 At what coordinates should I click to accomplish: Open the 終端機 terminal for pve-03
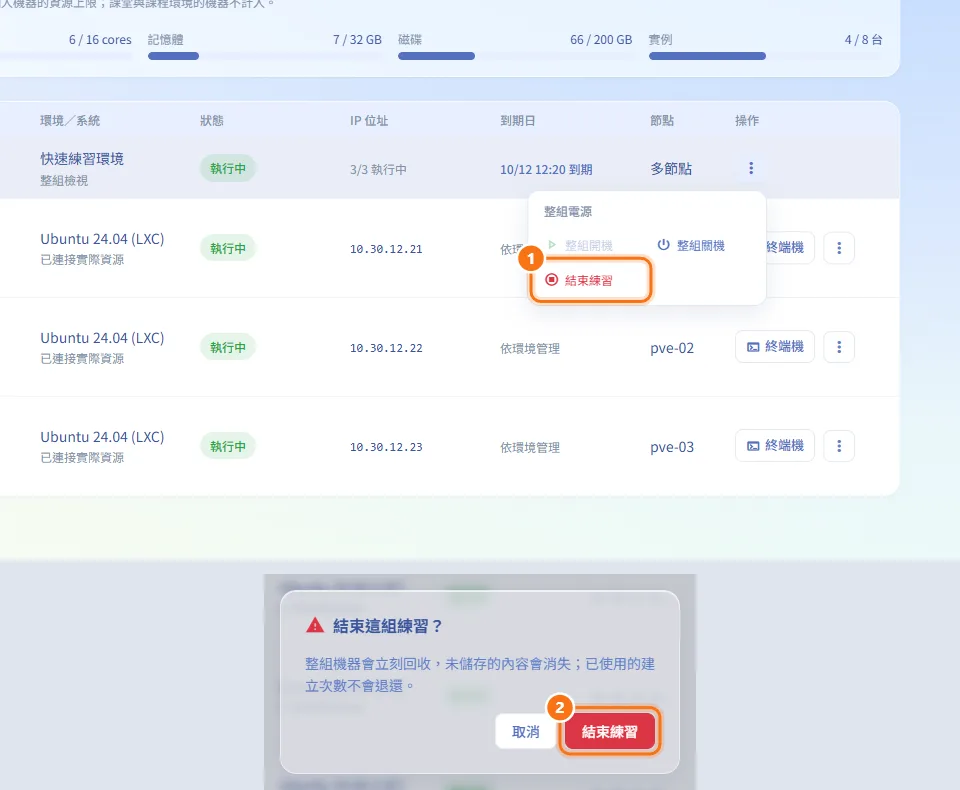click(x=774, y=446)
